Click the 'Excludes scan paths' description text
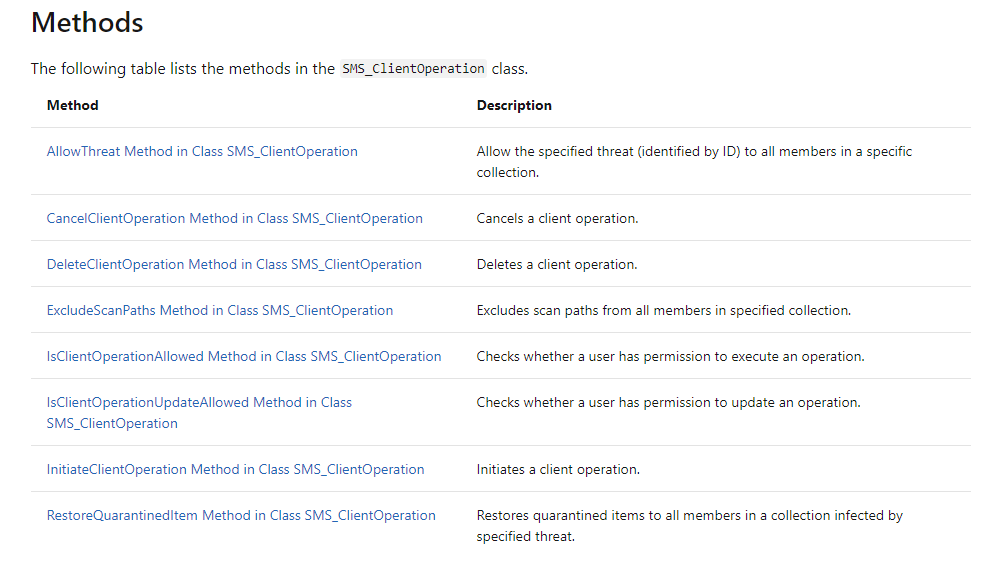Screen dimensions: 995x563 (664, 310)
